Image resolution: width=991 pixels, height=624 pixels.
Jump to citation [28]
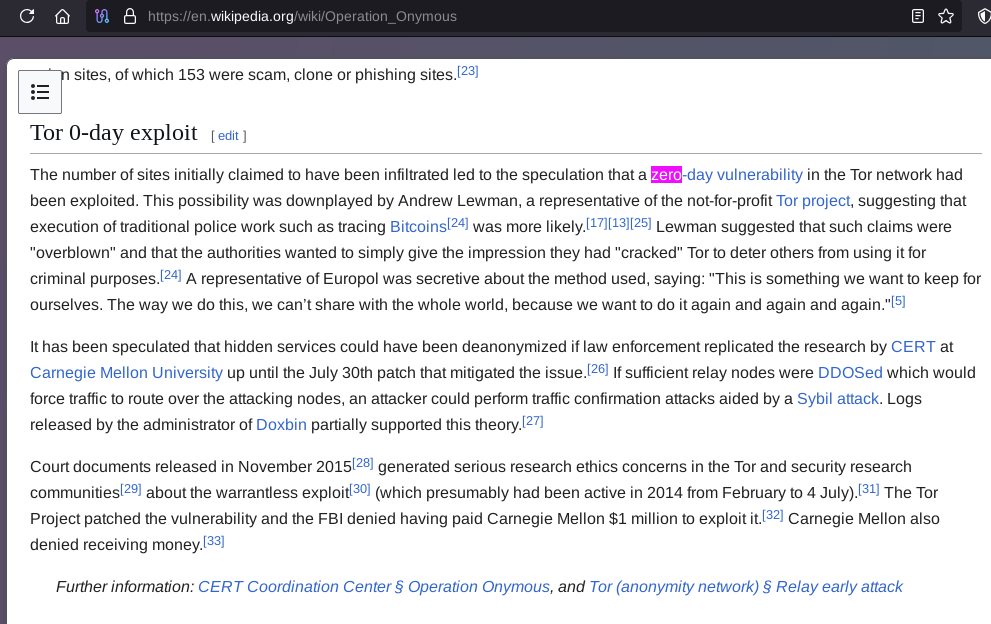pos(363,463)
